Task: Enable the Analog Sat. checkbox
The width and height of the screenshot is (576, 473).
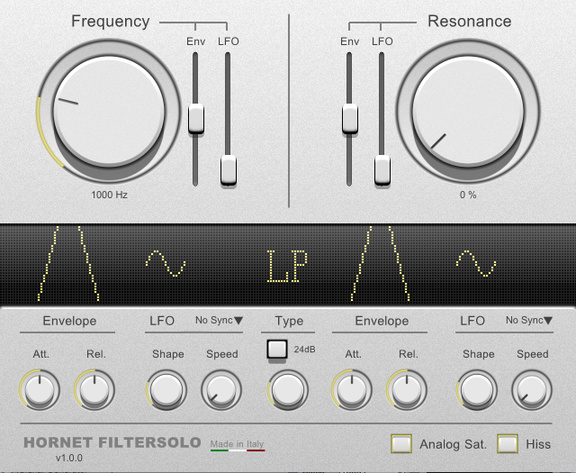Action: [x=401, y=444]
